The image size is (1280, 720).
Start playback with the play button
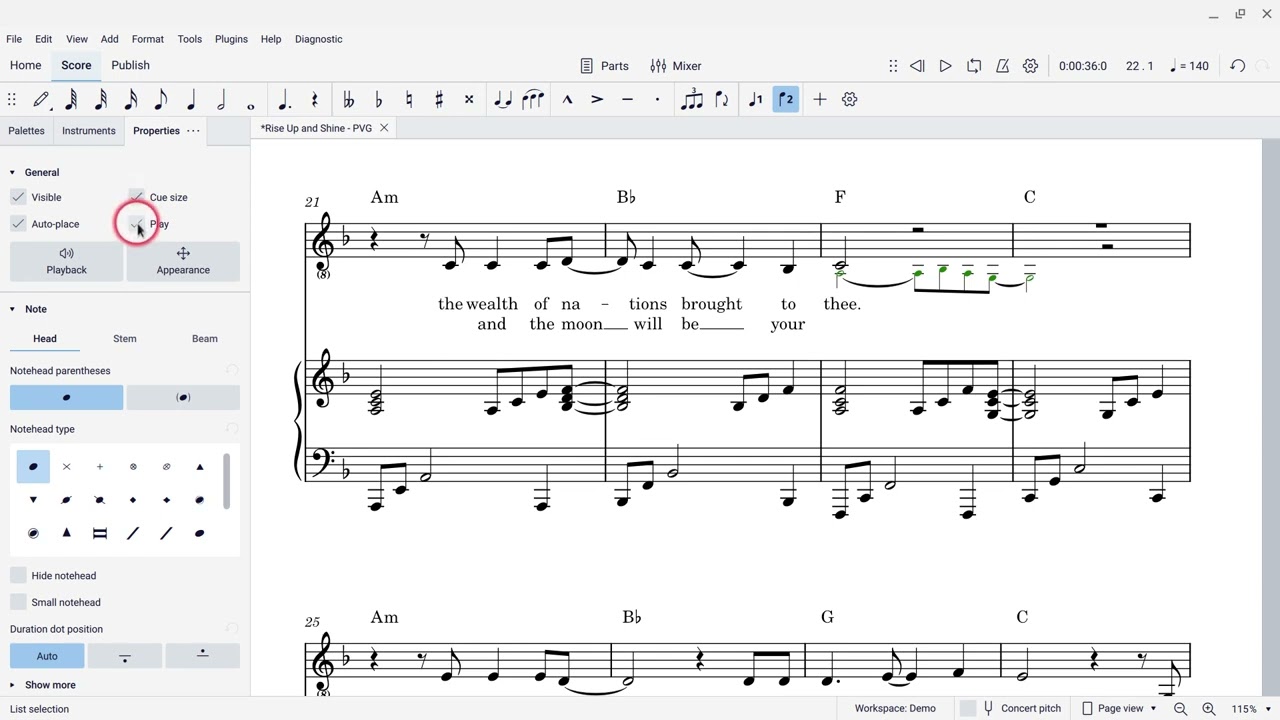pos(945,66)
